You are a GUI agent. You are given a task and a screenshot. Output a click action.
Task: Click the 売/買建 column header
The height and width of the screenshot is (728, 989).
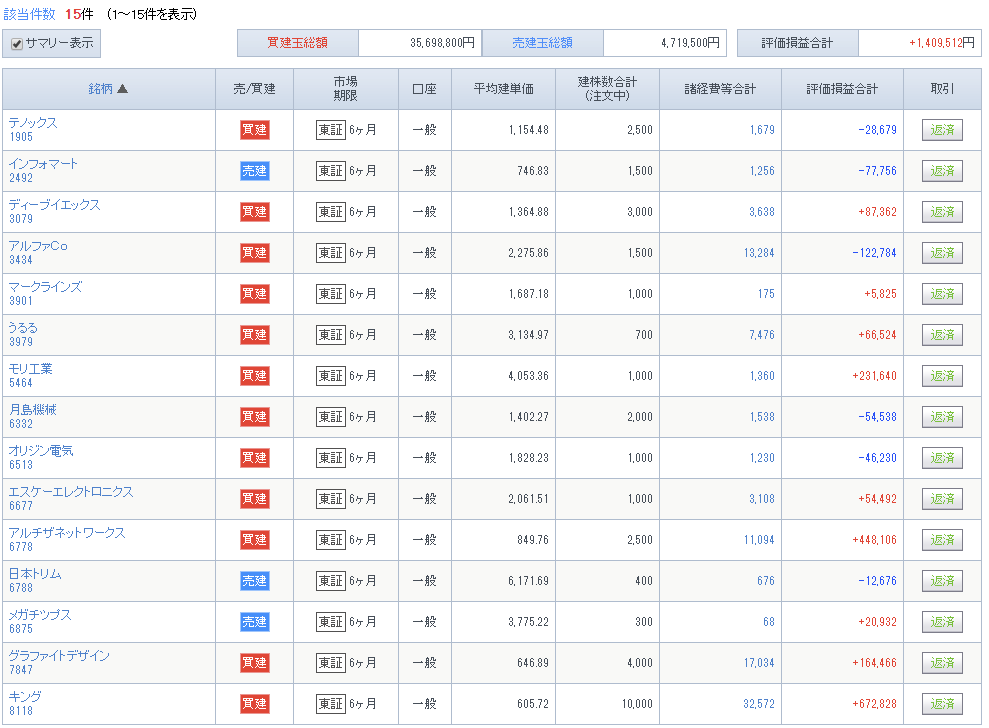click(x=254, y=89)
